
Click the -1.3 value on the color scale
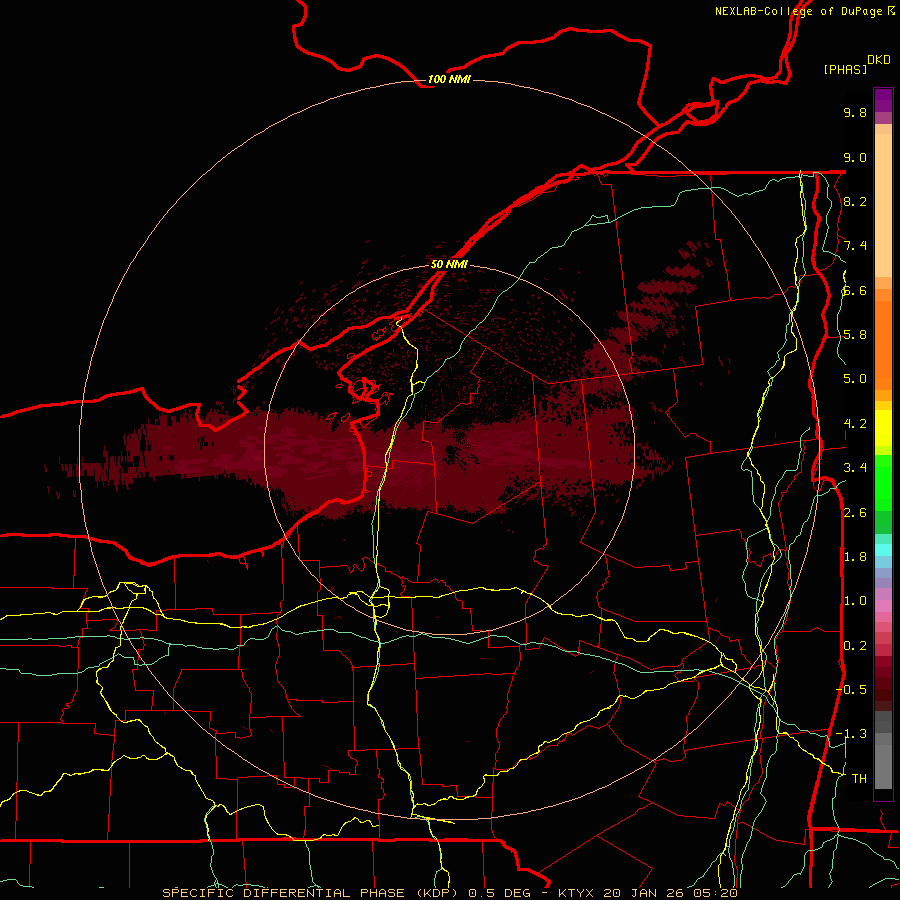click(851, 734)
